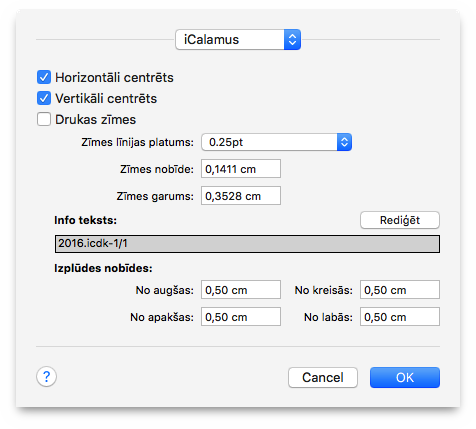Click the Drukas zīmes label text
476x429 pixels.
tap(96, 120)
